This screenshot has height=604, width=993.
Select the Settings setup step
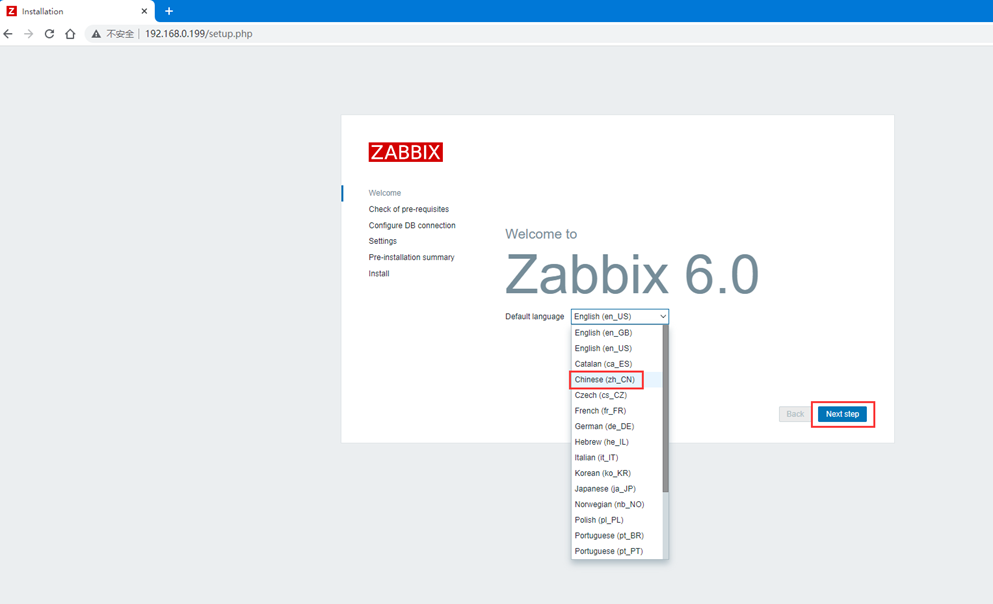(x=383, y=241)
